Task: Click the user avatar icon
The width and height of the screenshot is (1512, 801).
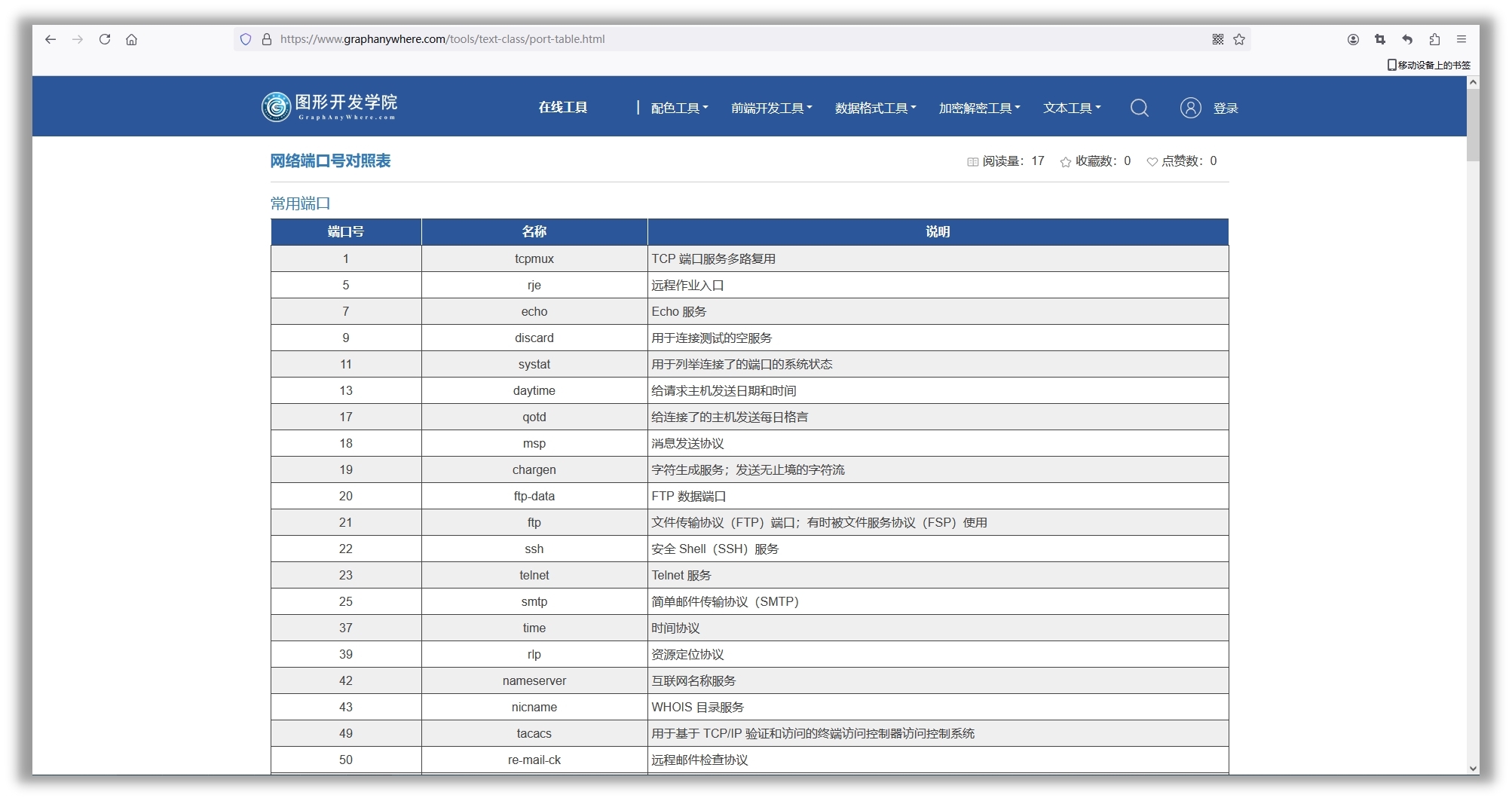Action: pos(1191,108)
